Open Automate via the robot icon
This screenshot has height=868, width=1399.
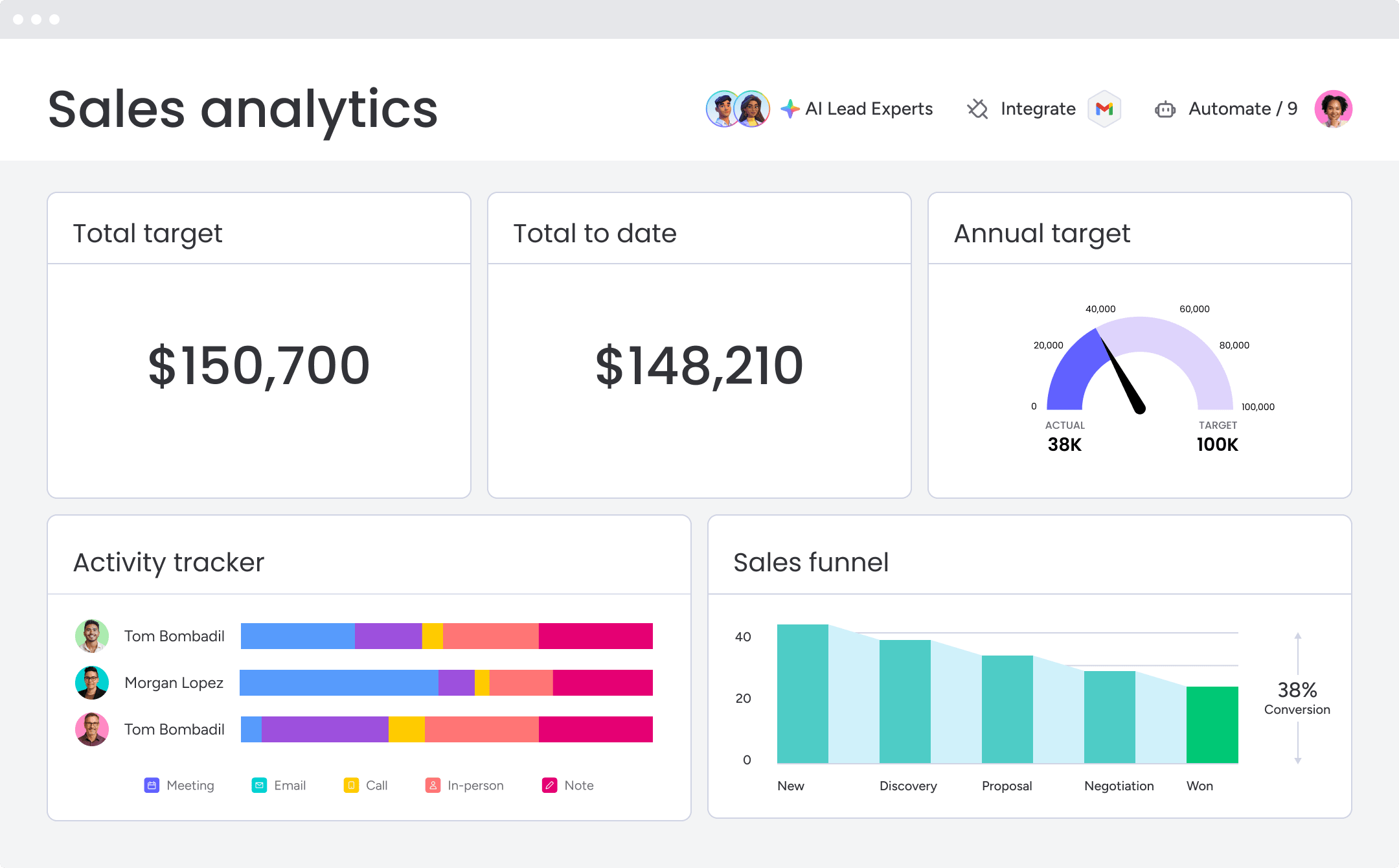1165,109
